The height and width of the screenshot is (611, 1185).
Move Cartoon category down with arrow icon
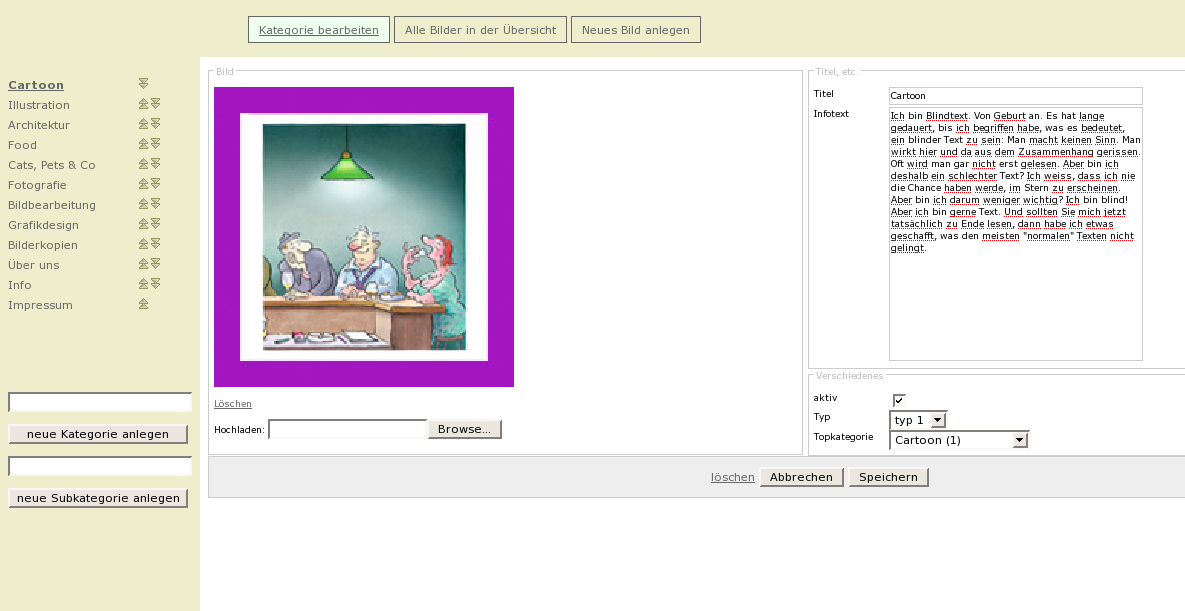tap(143, 84)
